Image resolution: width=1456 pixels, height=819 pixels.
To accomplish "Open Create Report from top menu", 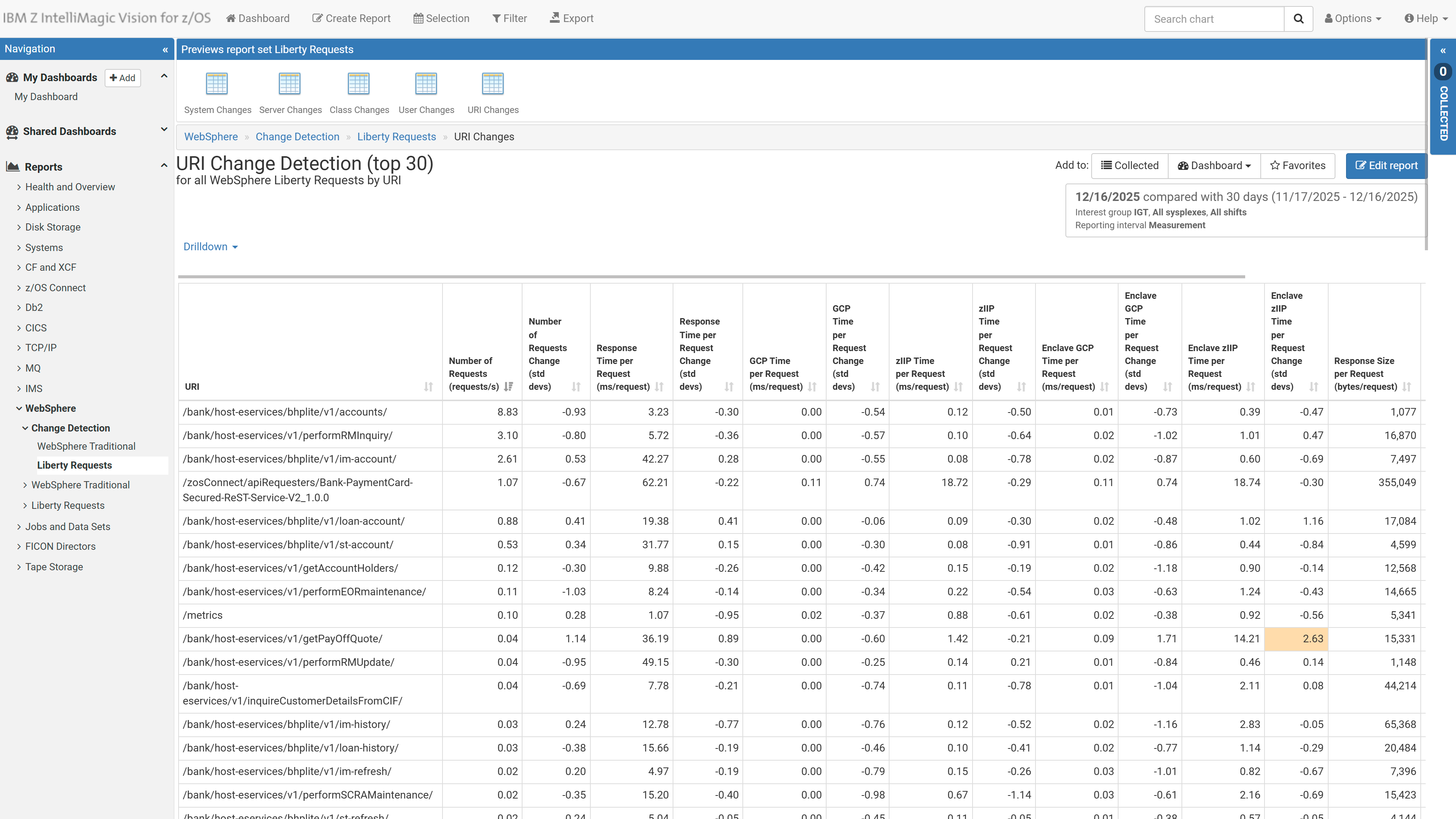I will pyautogui.click(x=351, y=19).
